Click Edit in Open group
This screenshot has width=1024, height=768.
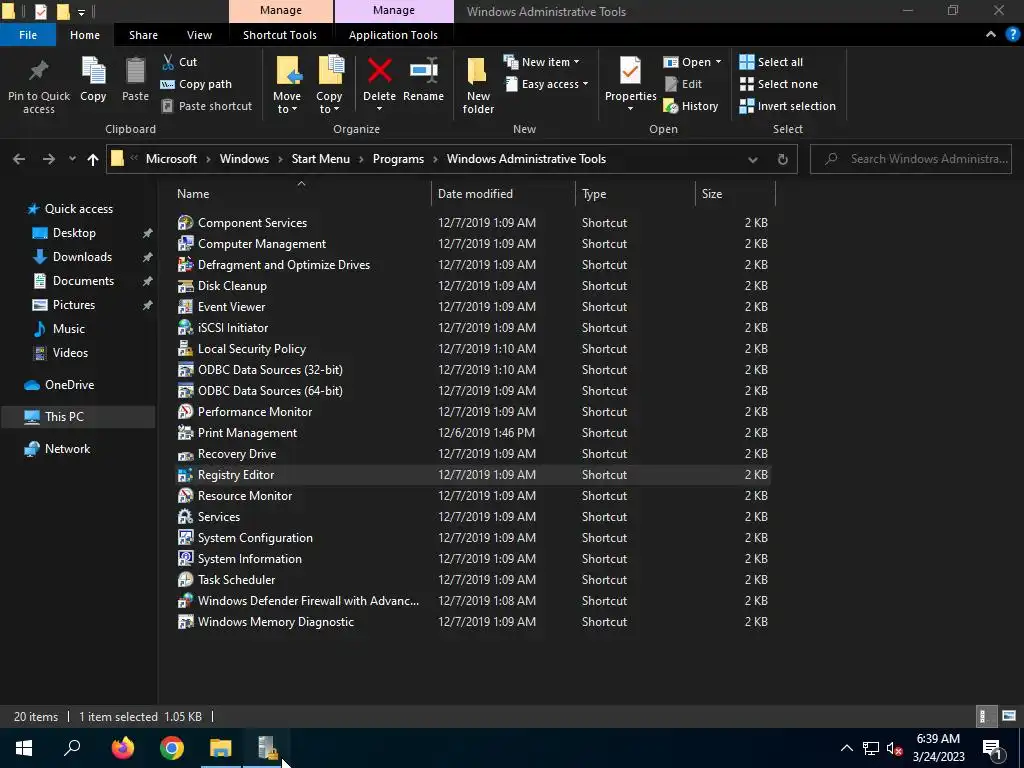[x=683, y=84]
